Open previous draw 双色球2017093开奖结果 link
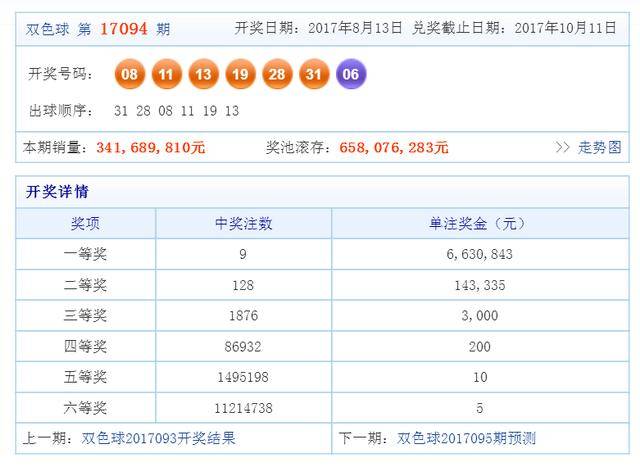Image resolution: width=640 pixels, height=467 pixels. (x=158, y=438)
